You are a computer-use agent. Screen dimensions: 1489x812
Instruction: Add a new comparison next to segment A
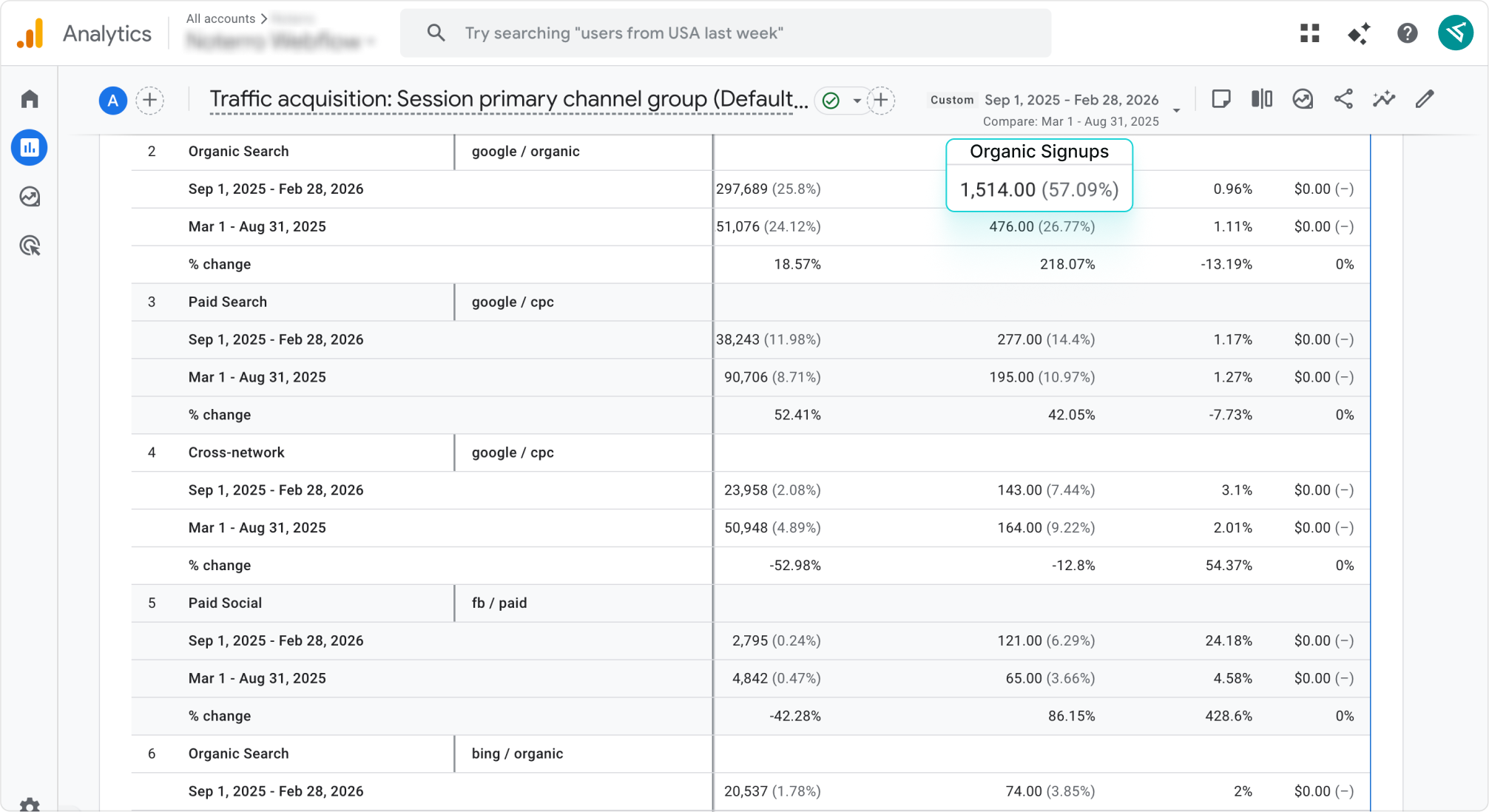coord(150,101)
